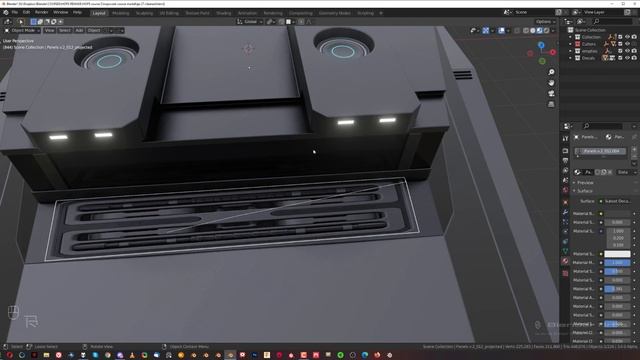Toggle viewport overlays
This screenshot has height=360, width=640.
point(502,31)
